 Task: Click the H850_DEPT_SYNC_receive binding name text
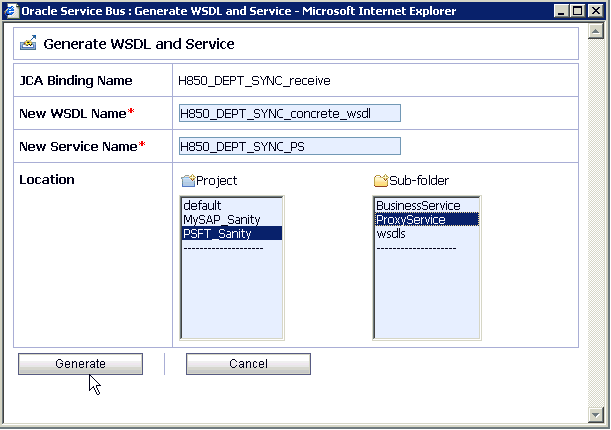pos(254,81)
